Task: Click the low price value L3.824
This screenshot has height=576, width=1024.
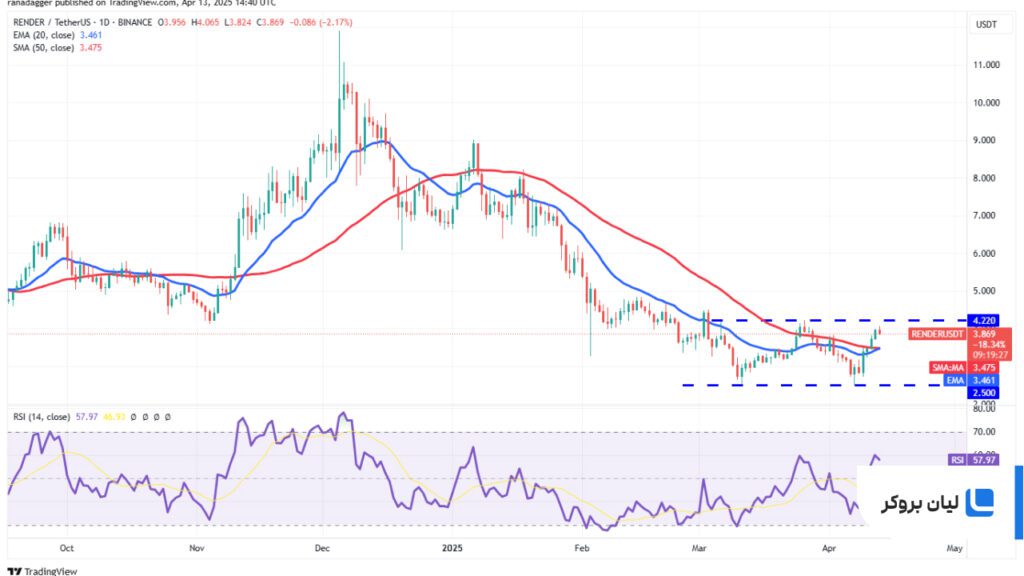Action: tap(238, 22)
